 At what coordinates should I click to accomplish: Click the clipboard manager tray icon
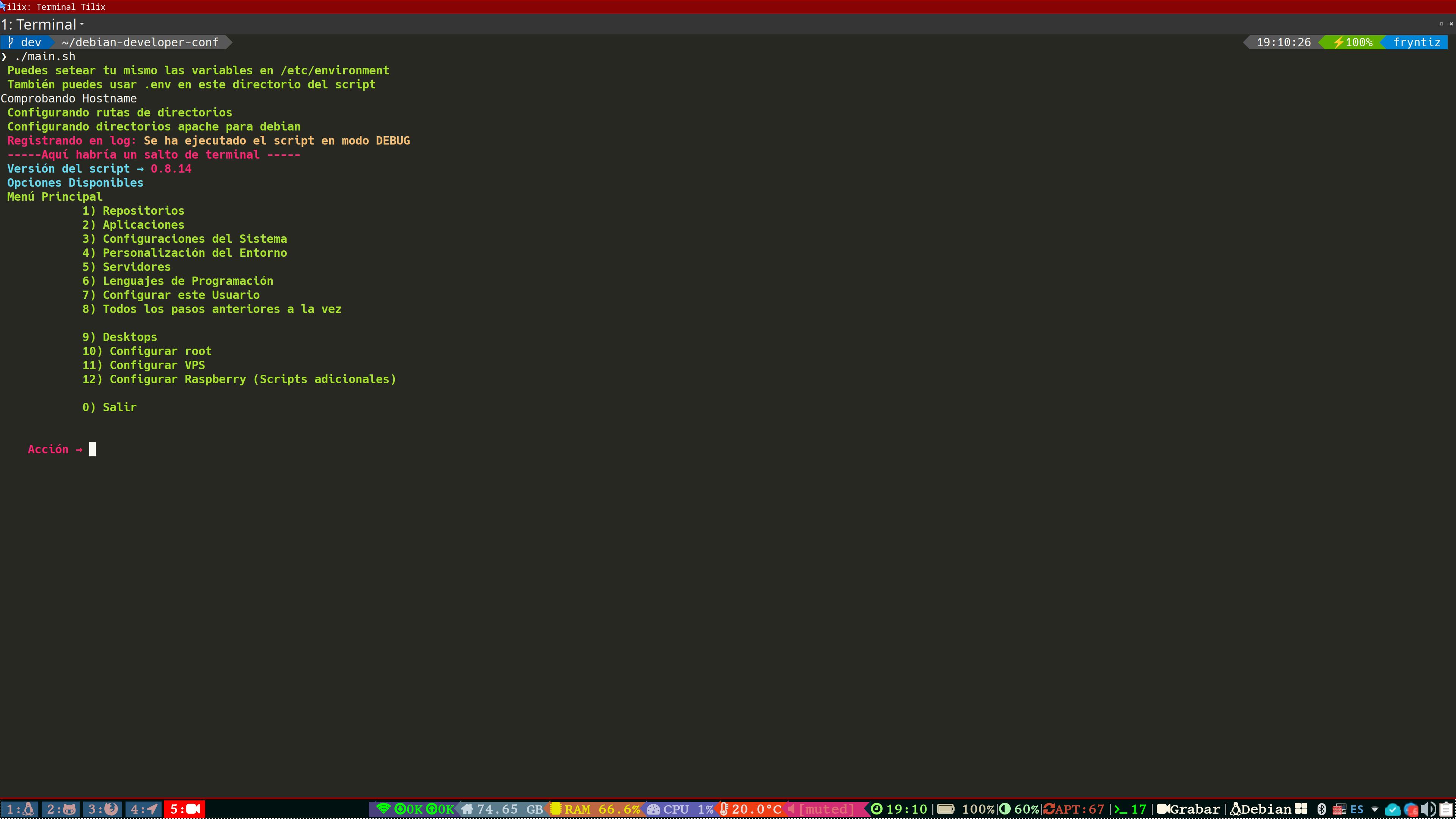1447,810
